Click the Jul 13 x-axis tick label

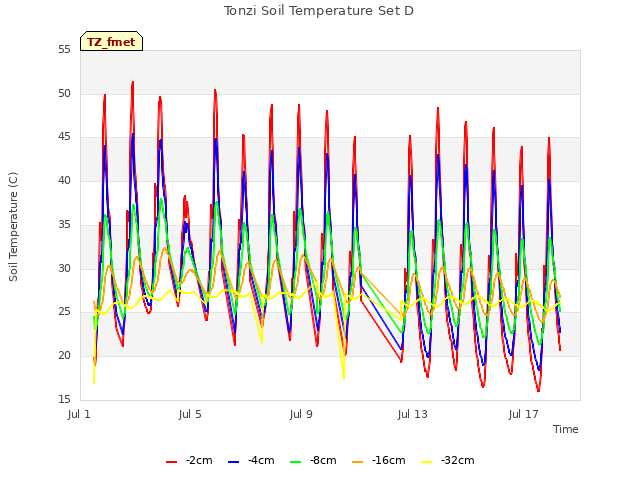pyautogui.click(x=413, y=415)
